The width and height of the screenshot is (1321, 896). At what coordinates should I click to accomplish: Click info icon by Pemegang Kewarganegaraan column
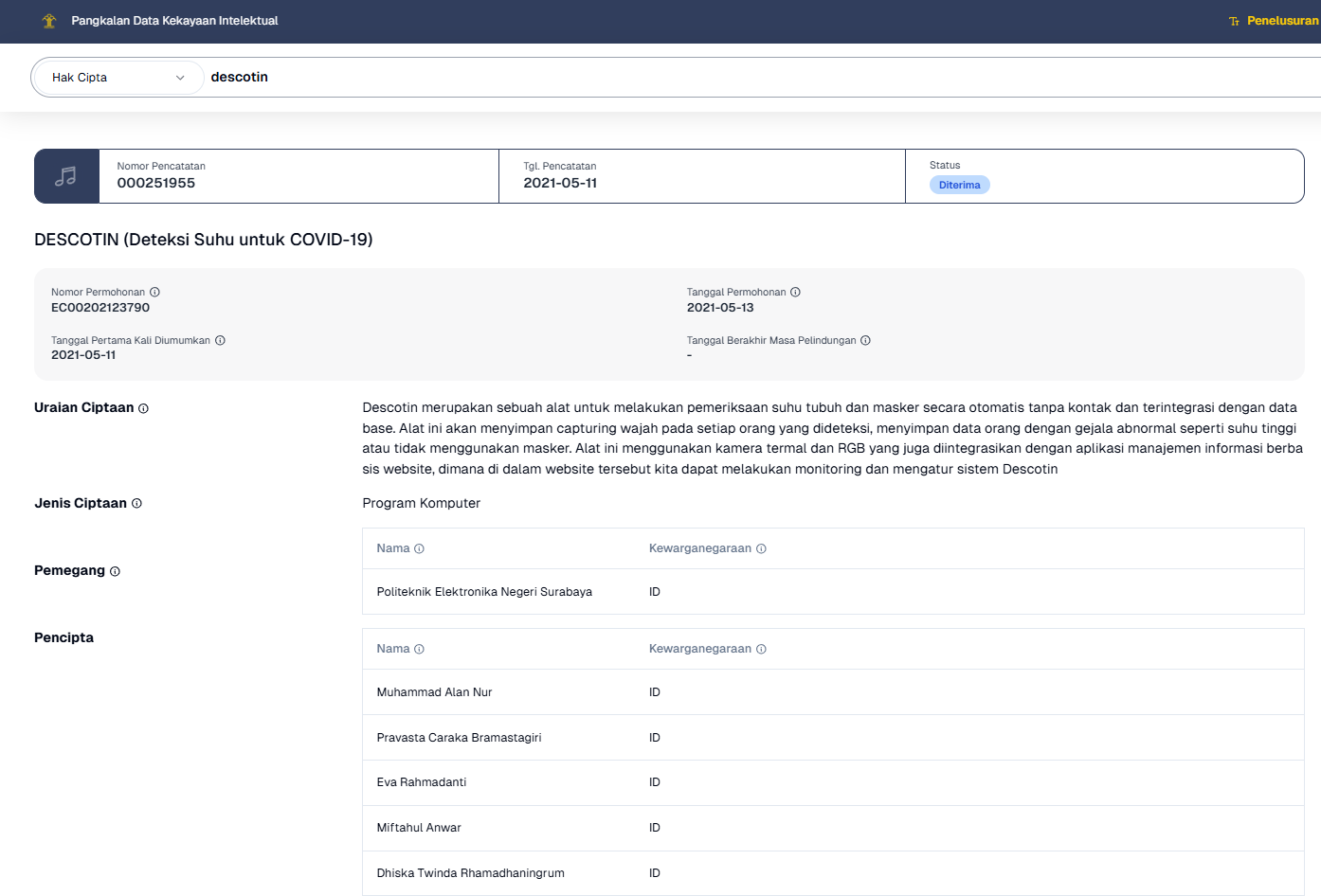tap(761, 548)
